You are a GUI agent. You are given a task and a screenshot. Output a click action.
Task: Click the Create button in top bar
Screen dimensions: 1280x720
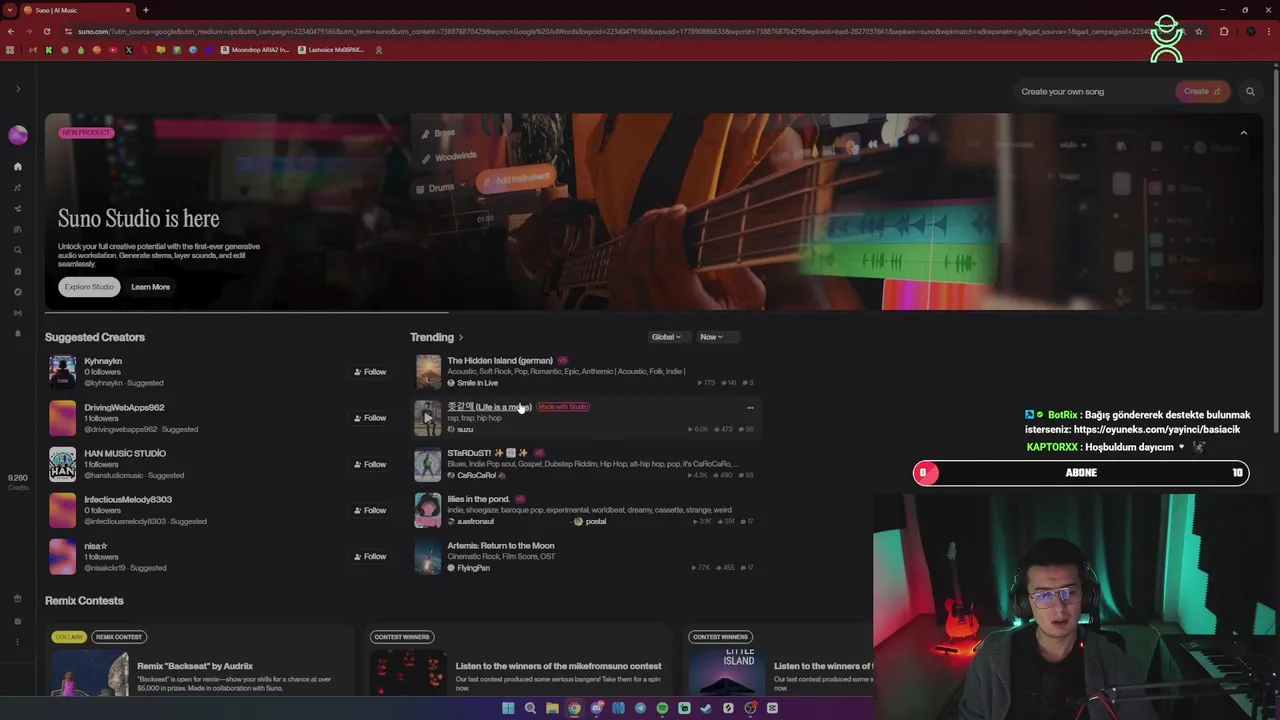coord(1202,91)
